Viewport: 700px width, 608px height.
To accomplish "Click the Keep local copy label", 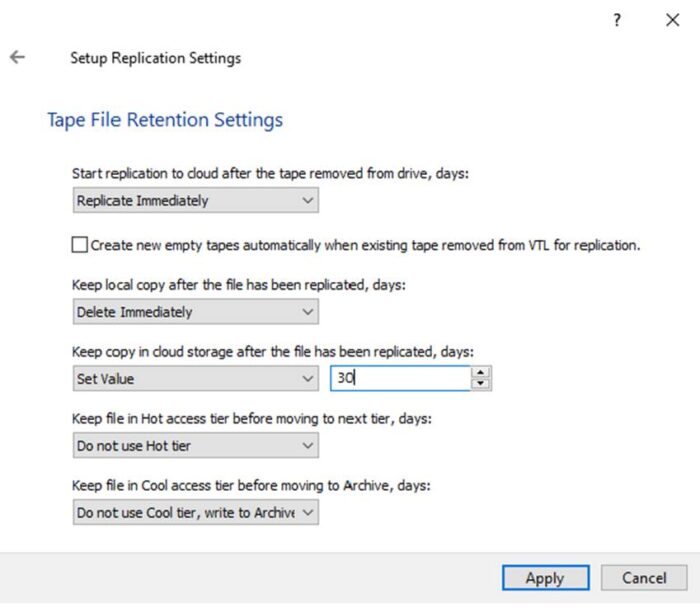I will pos(238,285).
